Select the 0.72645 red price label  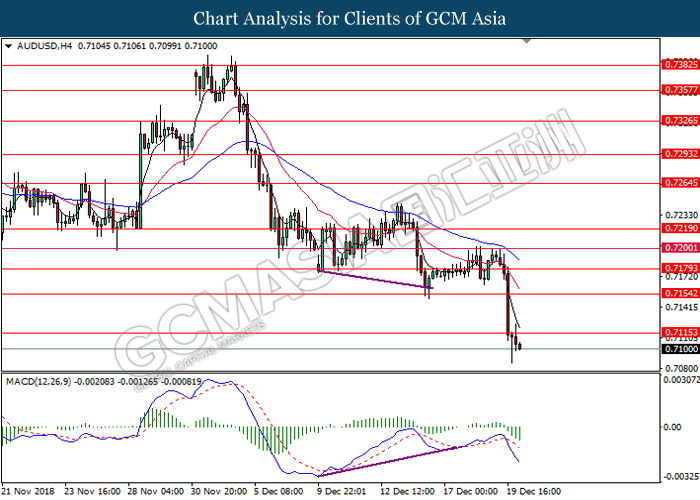[x=676, y=184]
